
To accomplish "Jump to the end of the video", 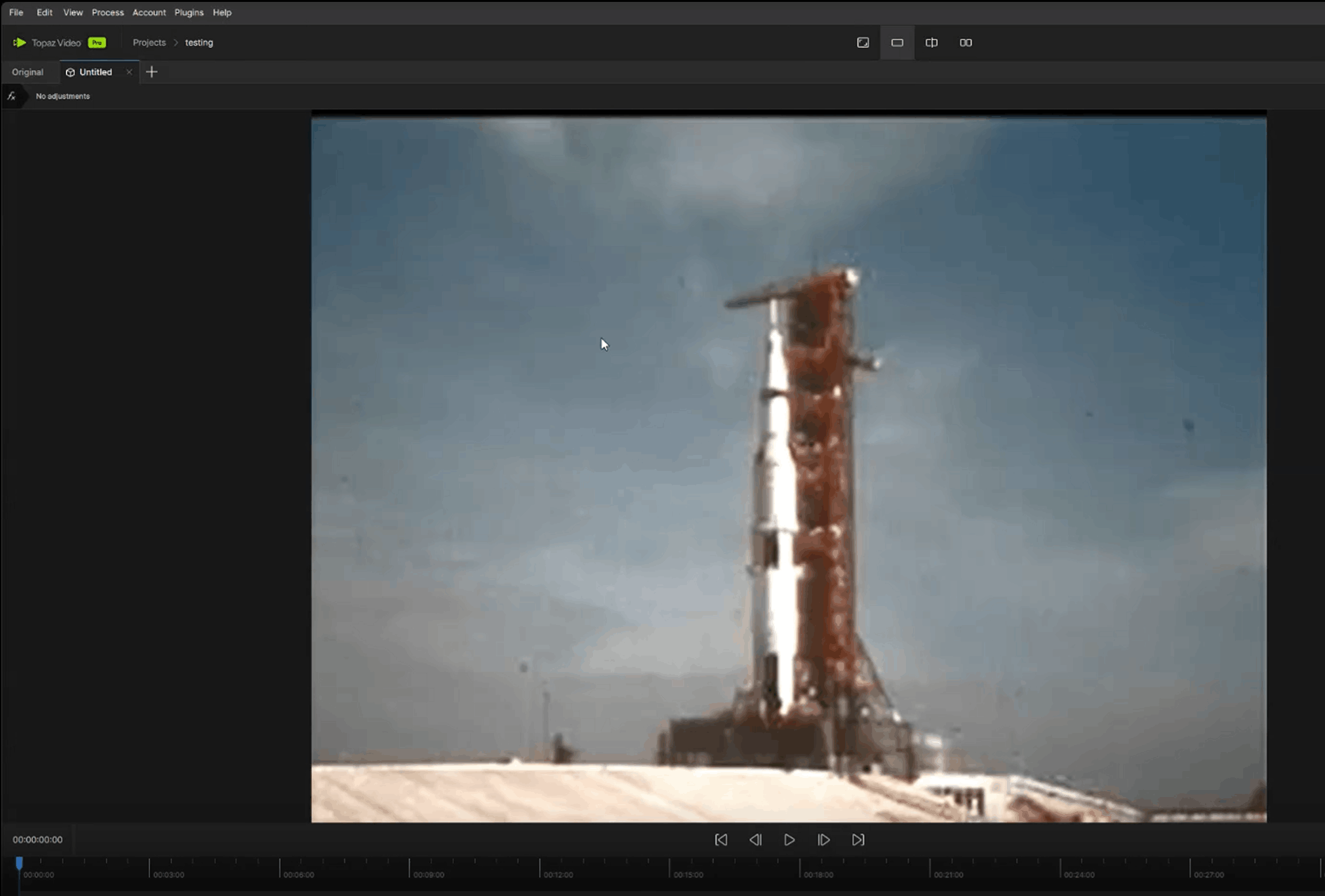I will (858, 840).
